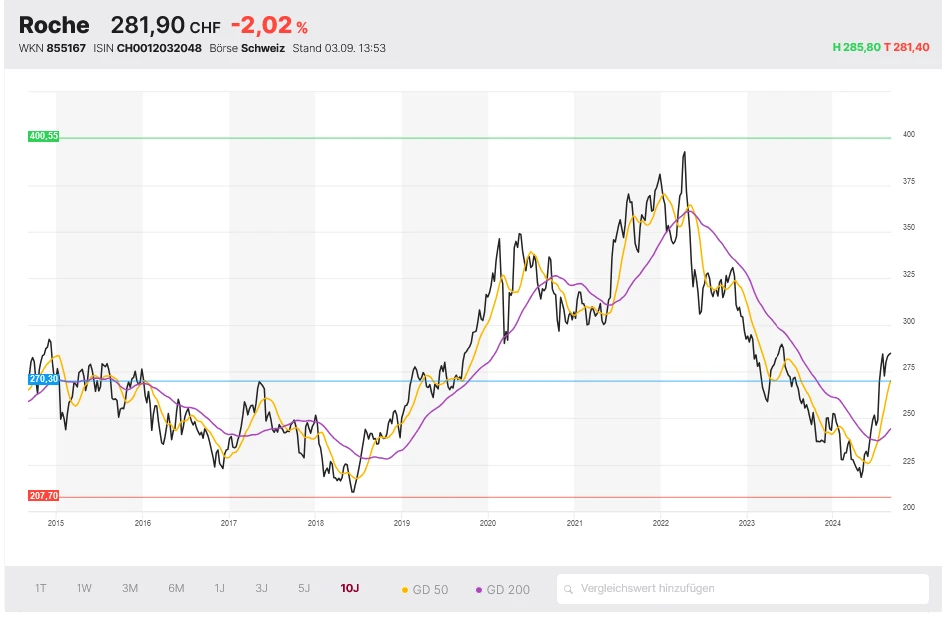943x636 pixels.
Task: Click the magnifier icon in comparison search
Action: click(x=568, y=589)
